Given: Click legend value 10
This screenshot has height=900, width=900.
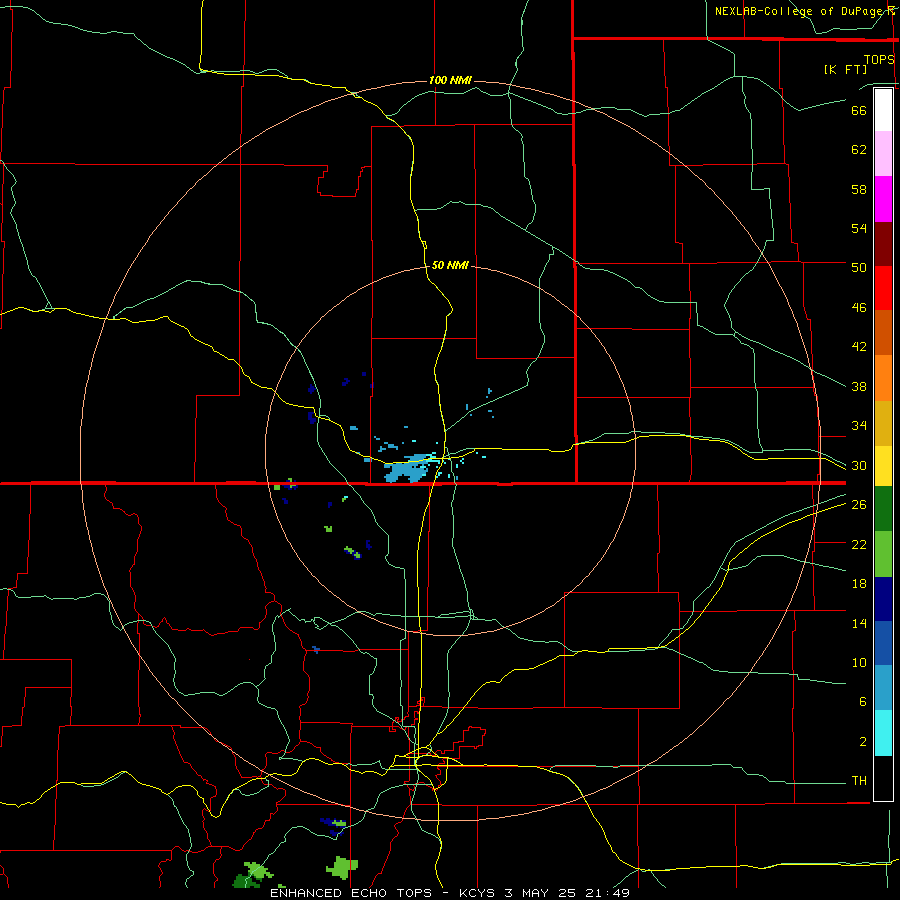Looking at the screenshot, I should click(859, 663).
